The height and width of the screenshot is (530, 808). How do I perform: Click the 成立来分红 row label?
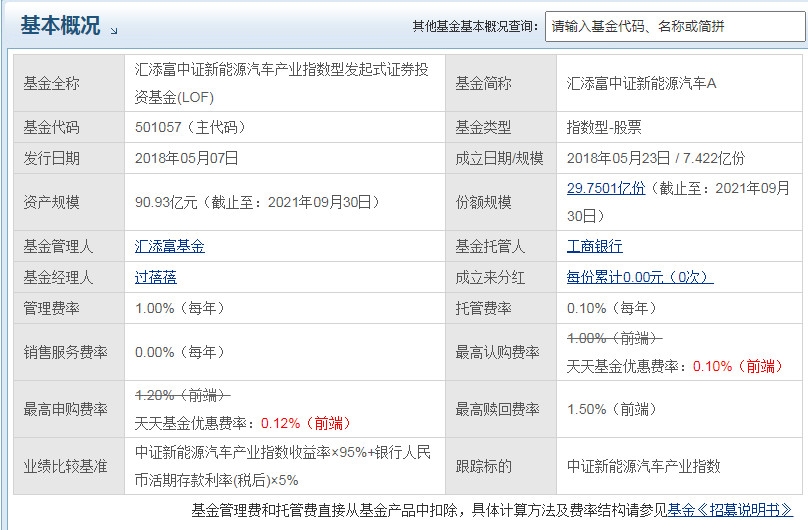[490, 277]
